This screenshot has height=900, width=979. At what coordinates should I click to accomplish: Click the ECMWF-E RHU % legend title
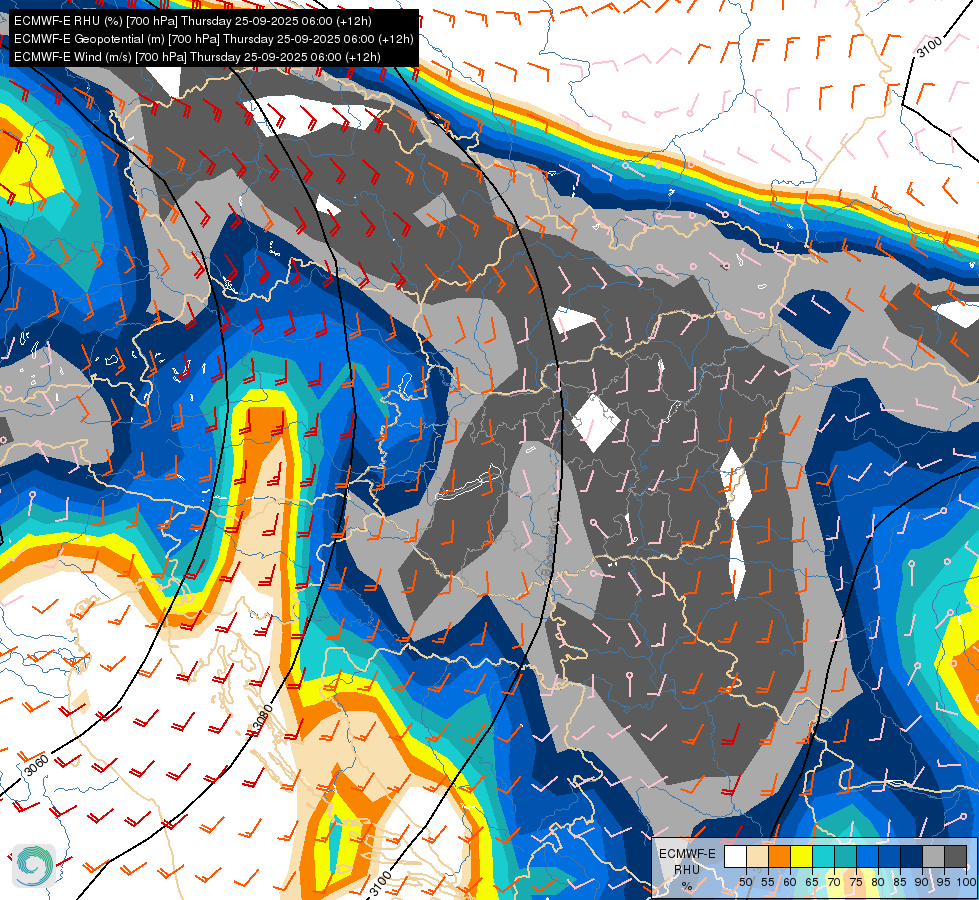687,868
